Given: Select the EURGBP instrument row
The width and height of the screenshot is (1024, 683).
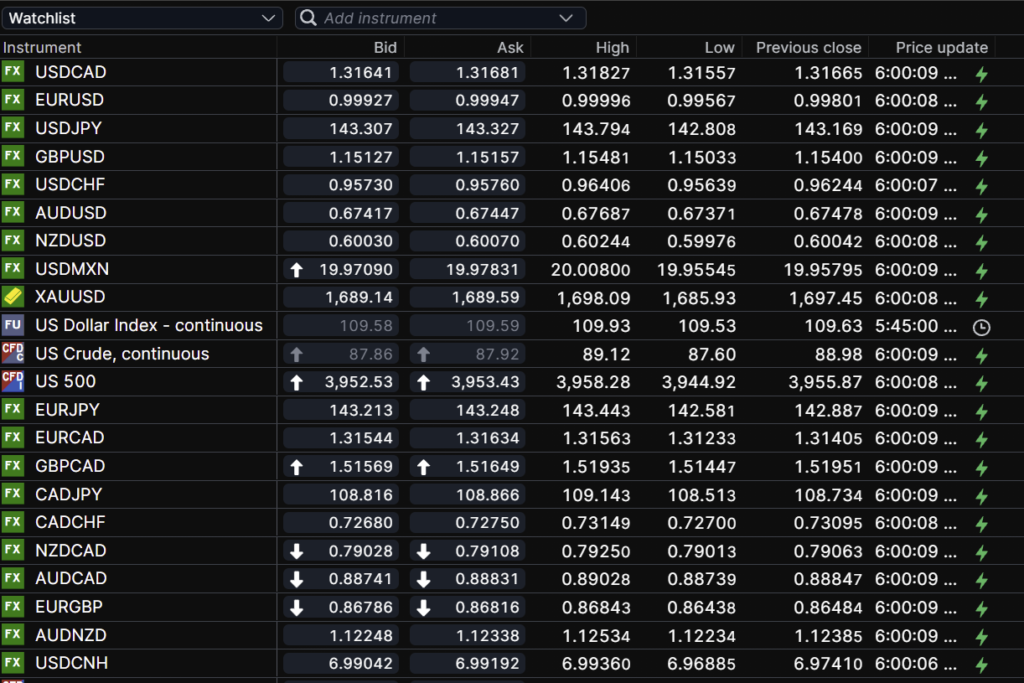Looking at the screenshot, I should [x=69, y=606].
